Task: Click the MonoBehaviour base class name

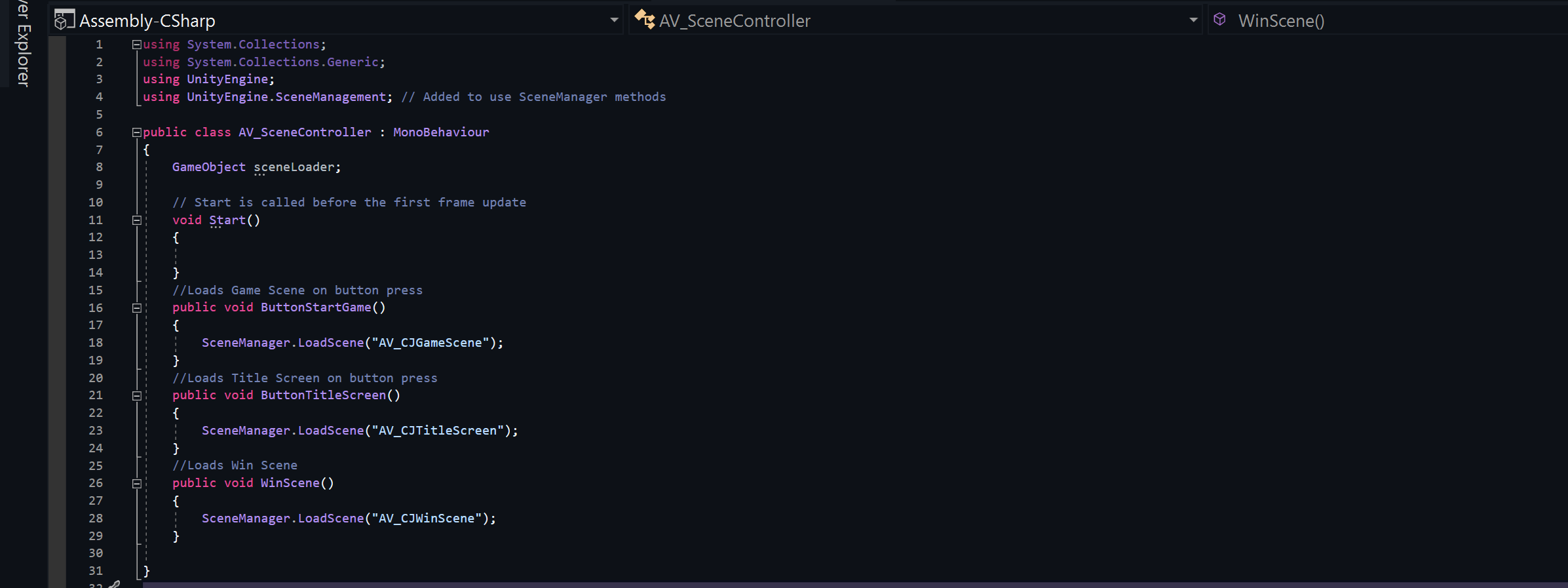Action: tap(441, 132)
